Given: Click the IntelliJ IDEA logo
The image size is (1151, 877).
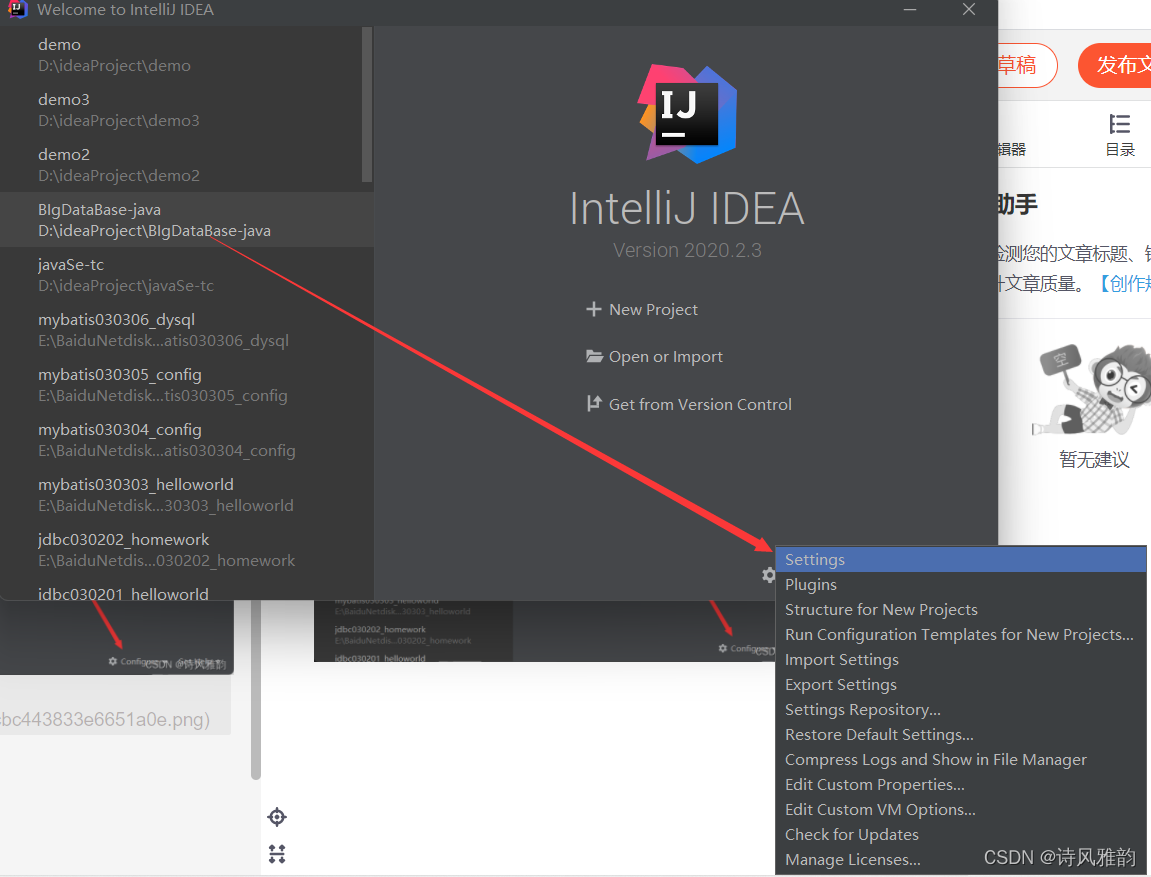Looking at the screenshot, I should (688, 114).
